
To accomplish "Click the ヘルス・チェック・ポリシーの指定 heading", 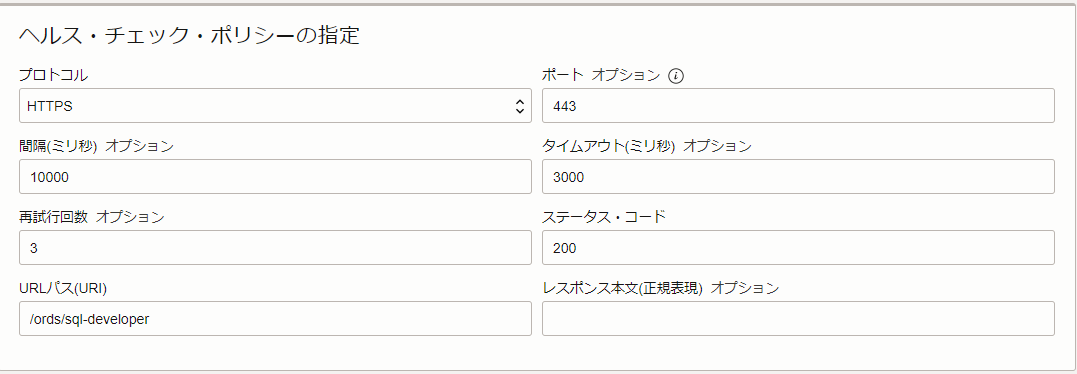I will point(189,35).
